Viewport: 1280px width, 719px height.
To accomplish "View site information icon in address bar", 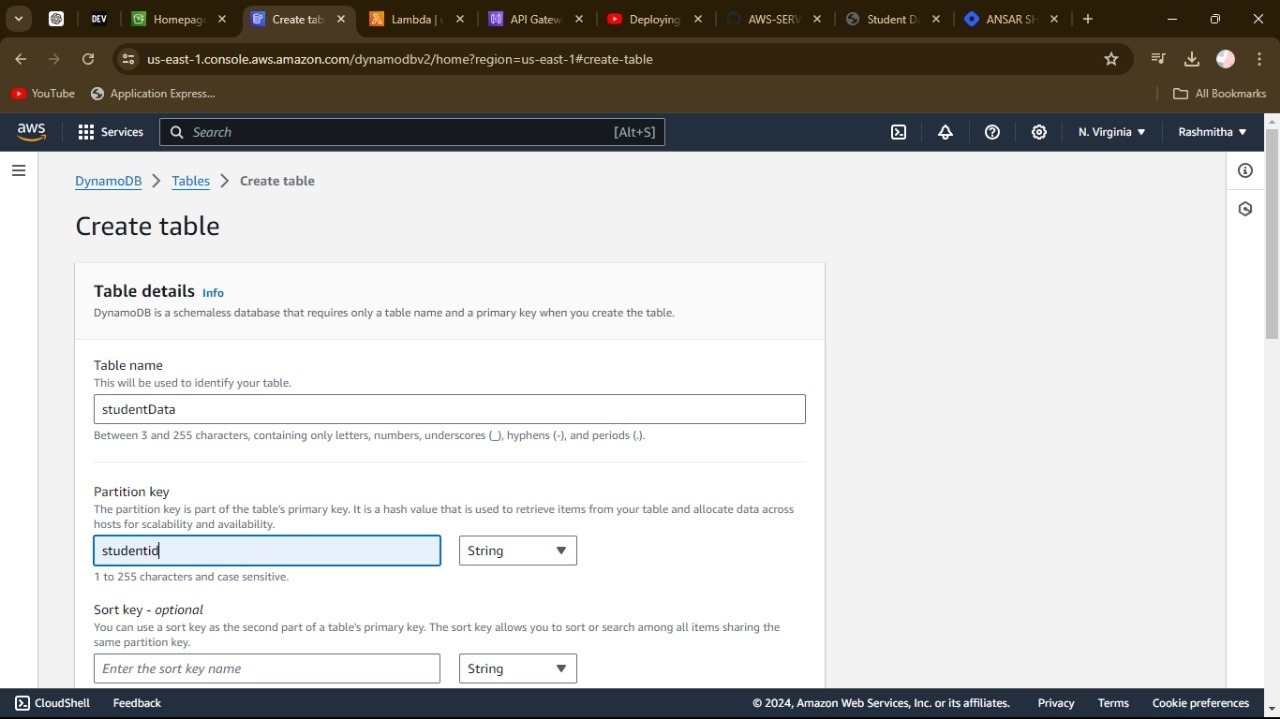I will [128, 59].
